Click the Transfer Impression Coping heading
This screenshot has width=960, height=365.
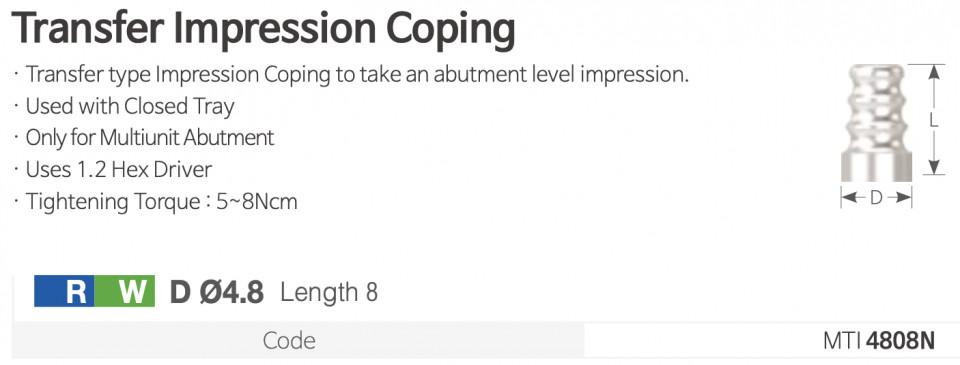[x=263, y=30]
